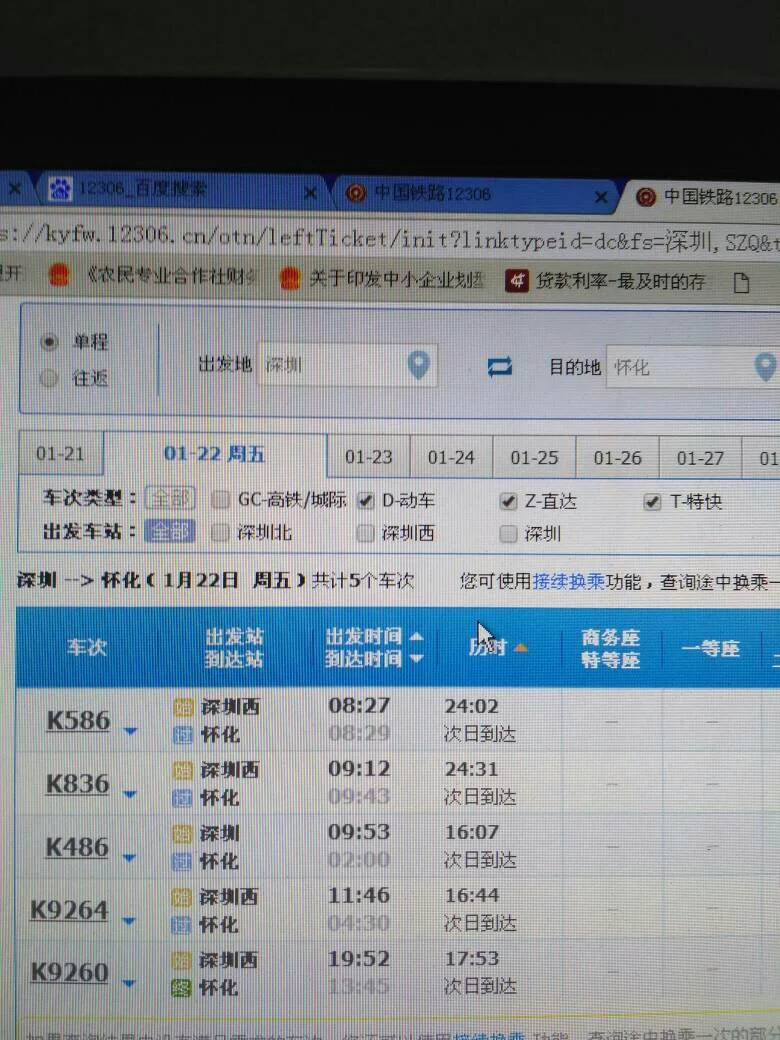Click the 全部 button for 出发车站
This screenshot has width=780, height=1040.
pyautogui.click(x=170, y=531)
